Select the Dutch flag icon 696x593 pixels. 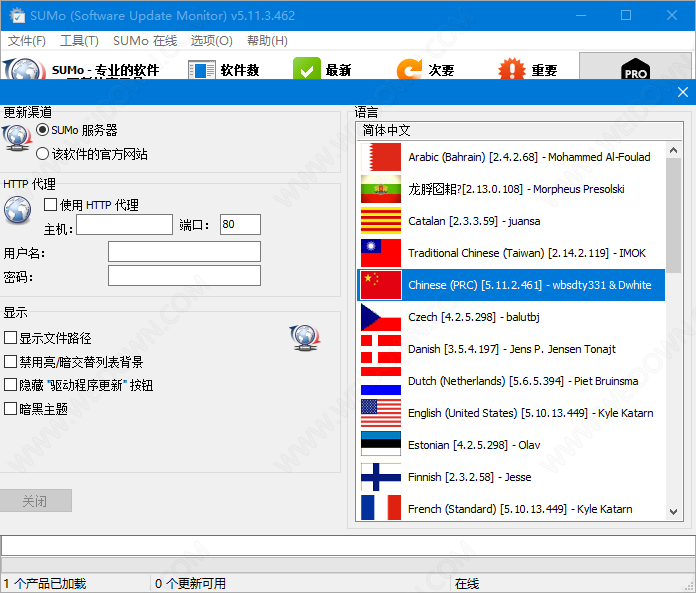pyautogui.click(x=381, y=381)
